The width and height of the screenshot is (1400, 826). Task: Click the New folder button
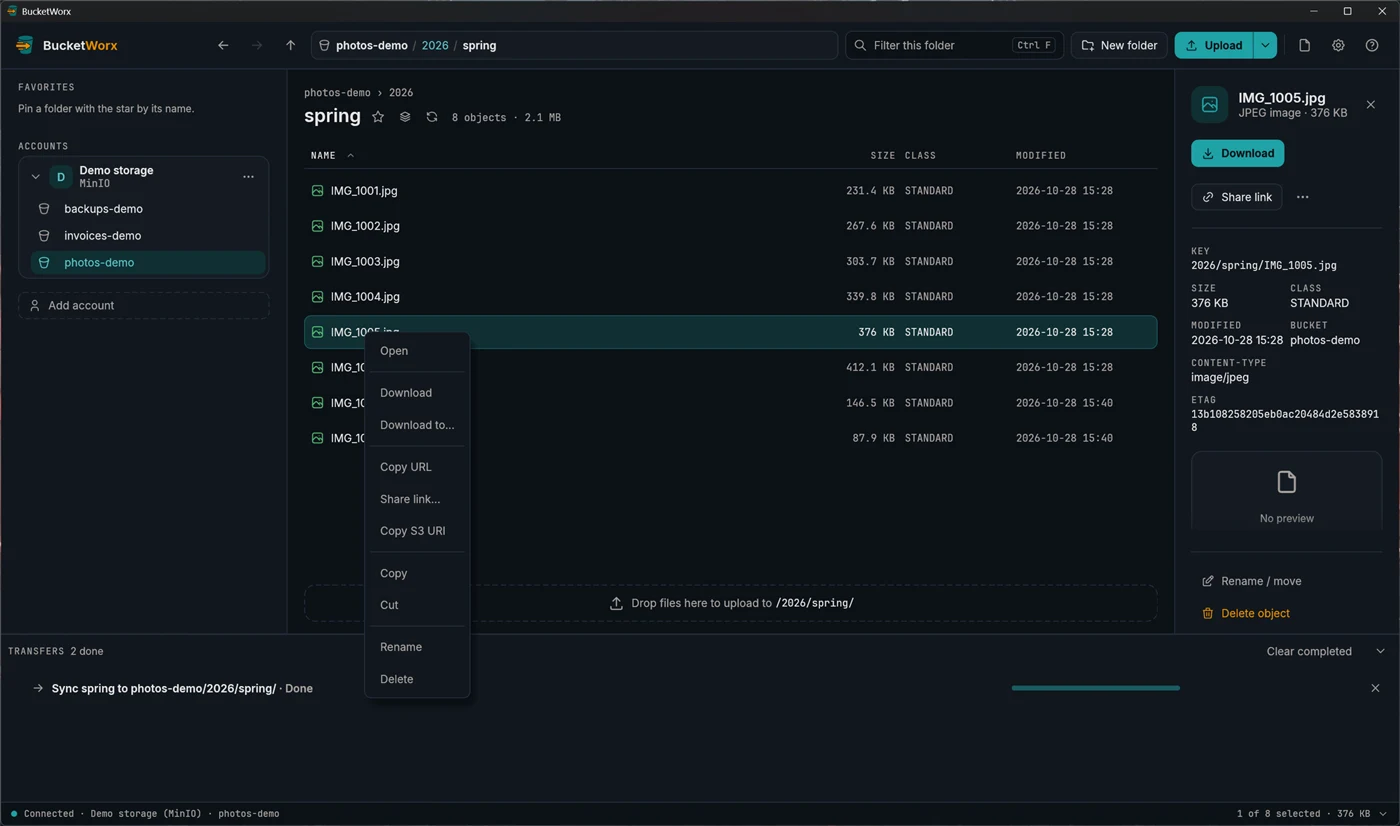coord(1119,45)
